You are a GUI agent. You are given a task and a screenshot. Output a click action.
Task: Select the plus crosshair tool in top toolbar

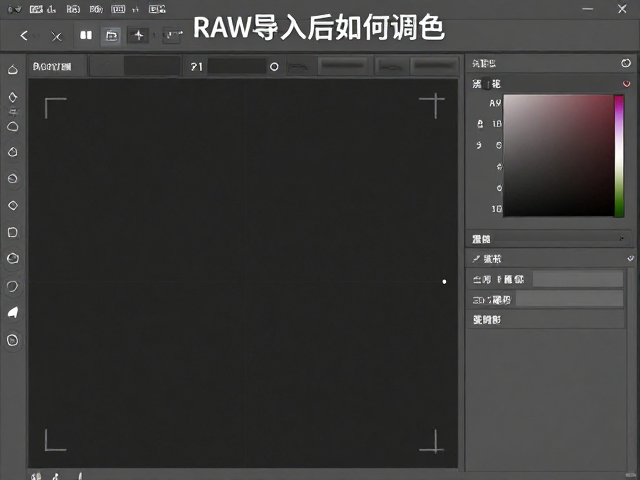pyautogui.click(x=138, y=36)
